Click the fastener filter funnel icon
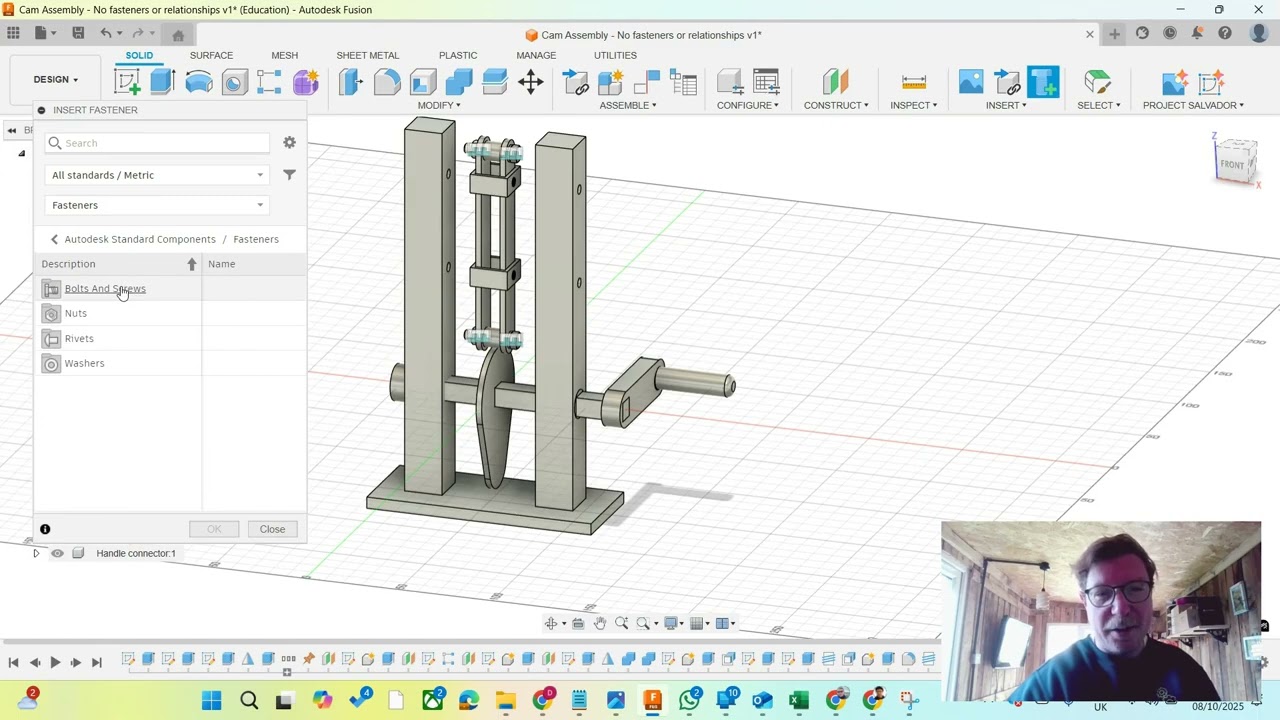 click(289, 175)
